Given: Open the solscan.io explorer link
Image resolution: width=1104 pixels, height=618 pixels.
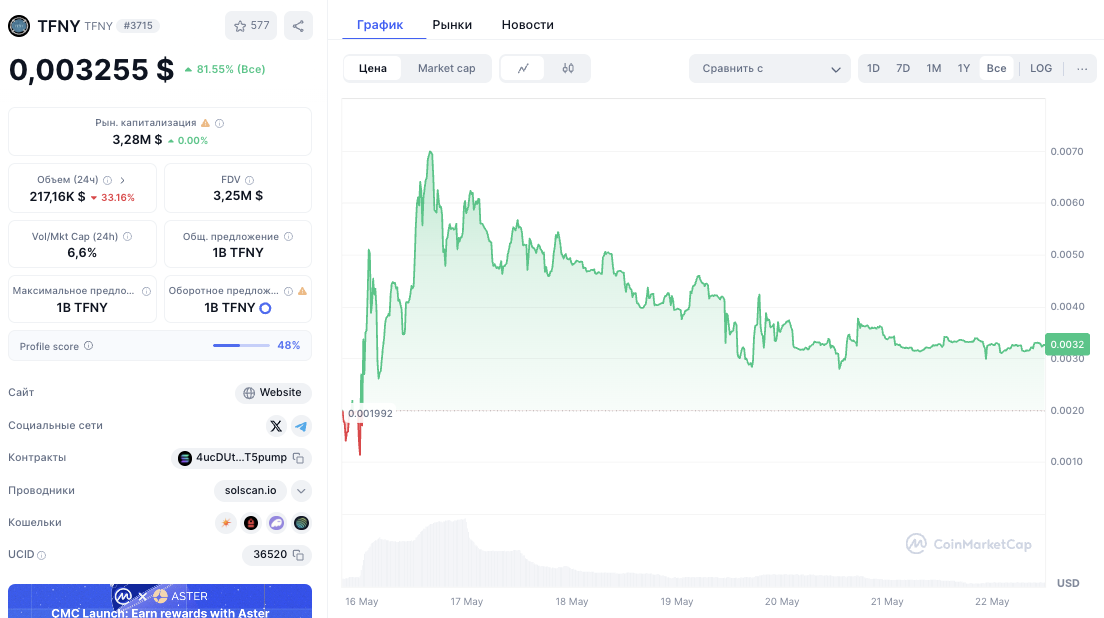Looking at the screenshot, I should (x=251, y=491).
